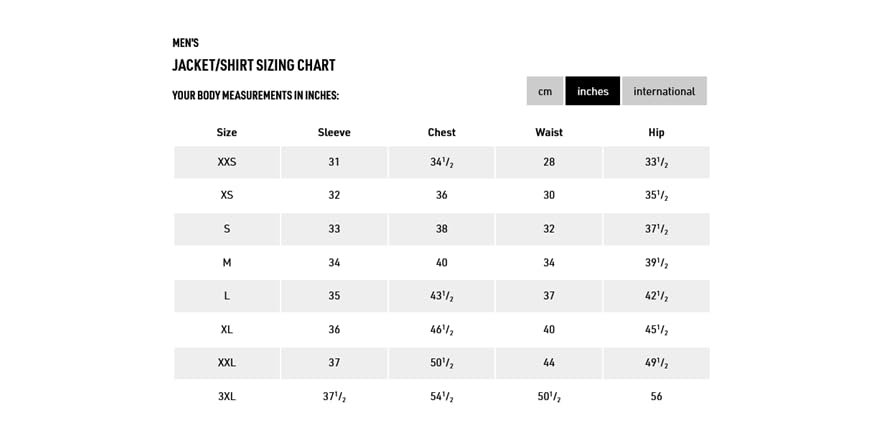Switch to international sizing

pyautogui.click(x=664, y=91)
